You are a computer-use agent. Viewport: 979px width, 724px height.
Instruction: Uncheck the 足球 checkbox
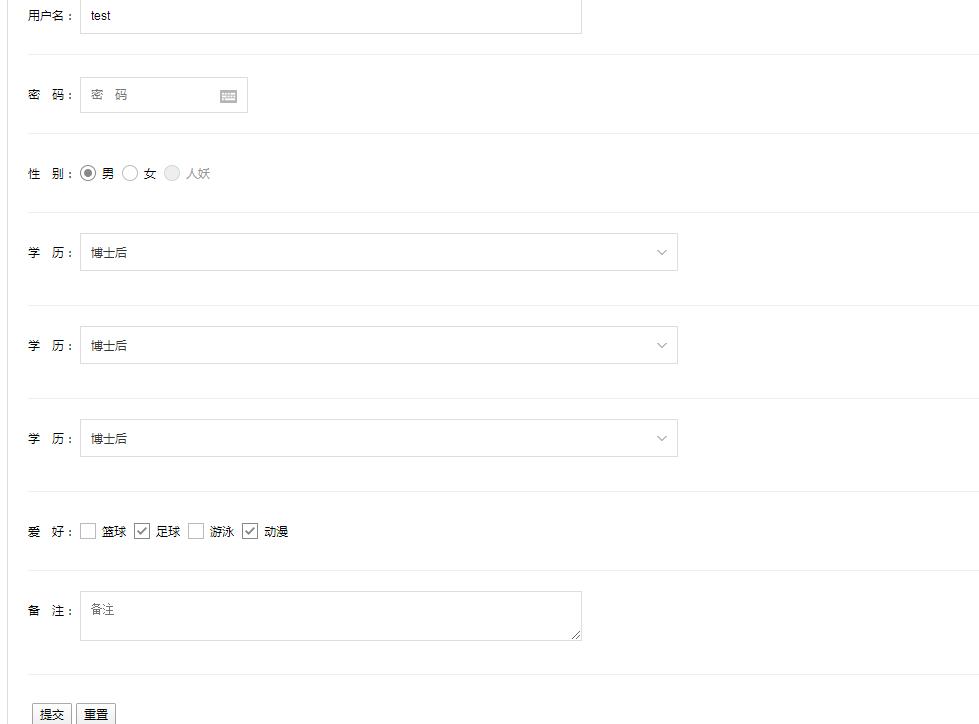142,531
